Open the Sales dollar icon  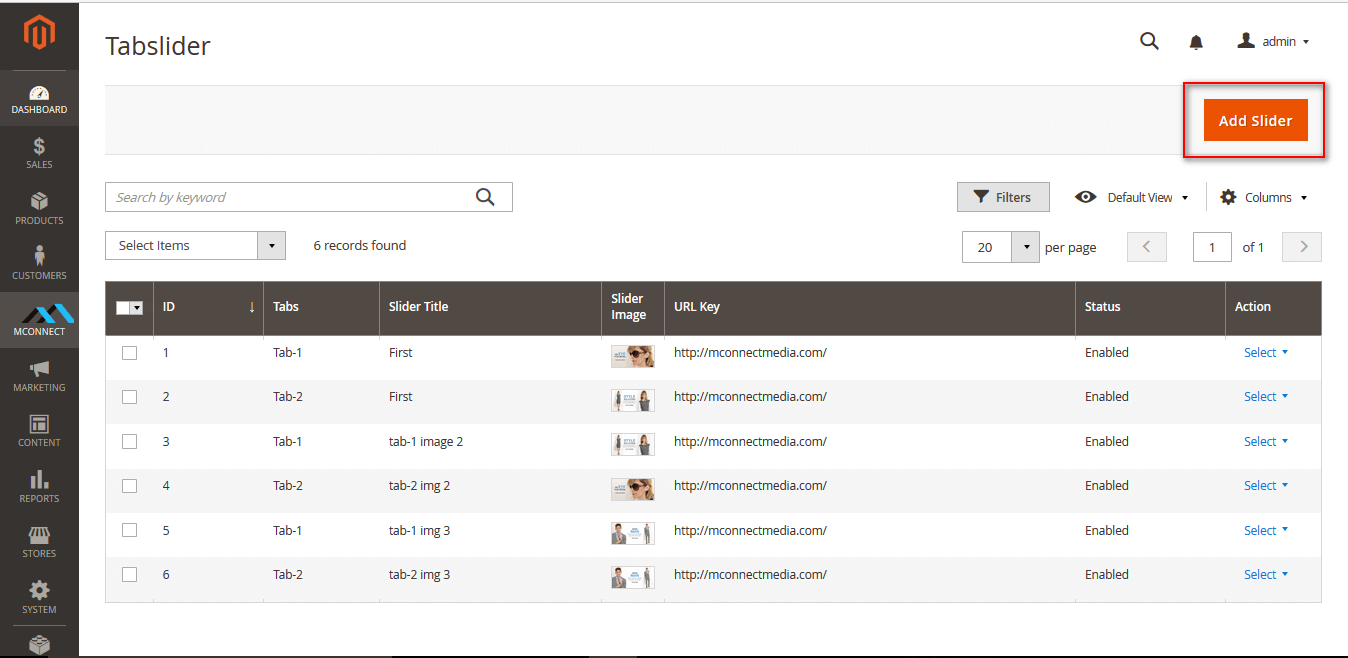click(39, 147)
